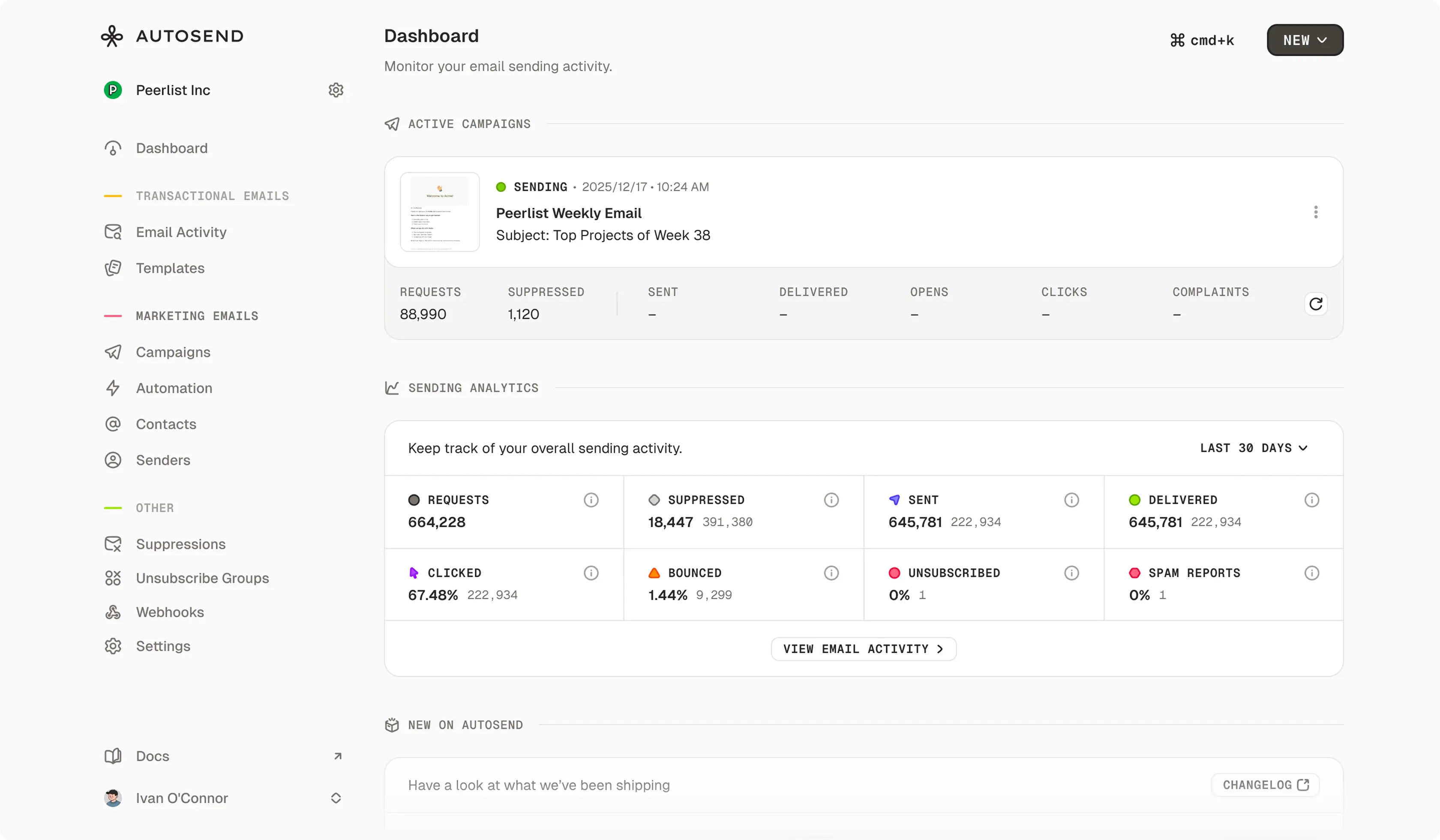Show info about the Bounced rate
Viewport: 1440px width, 840px height.
pyautogui.click(x=831, y=573)
